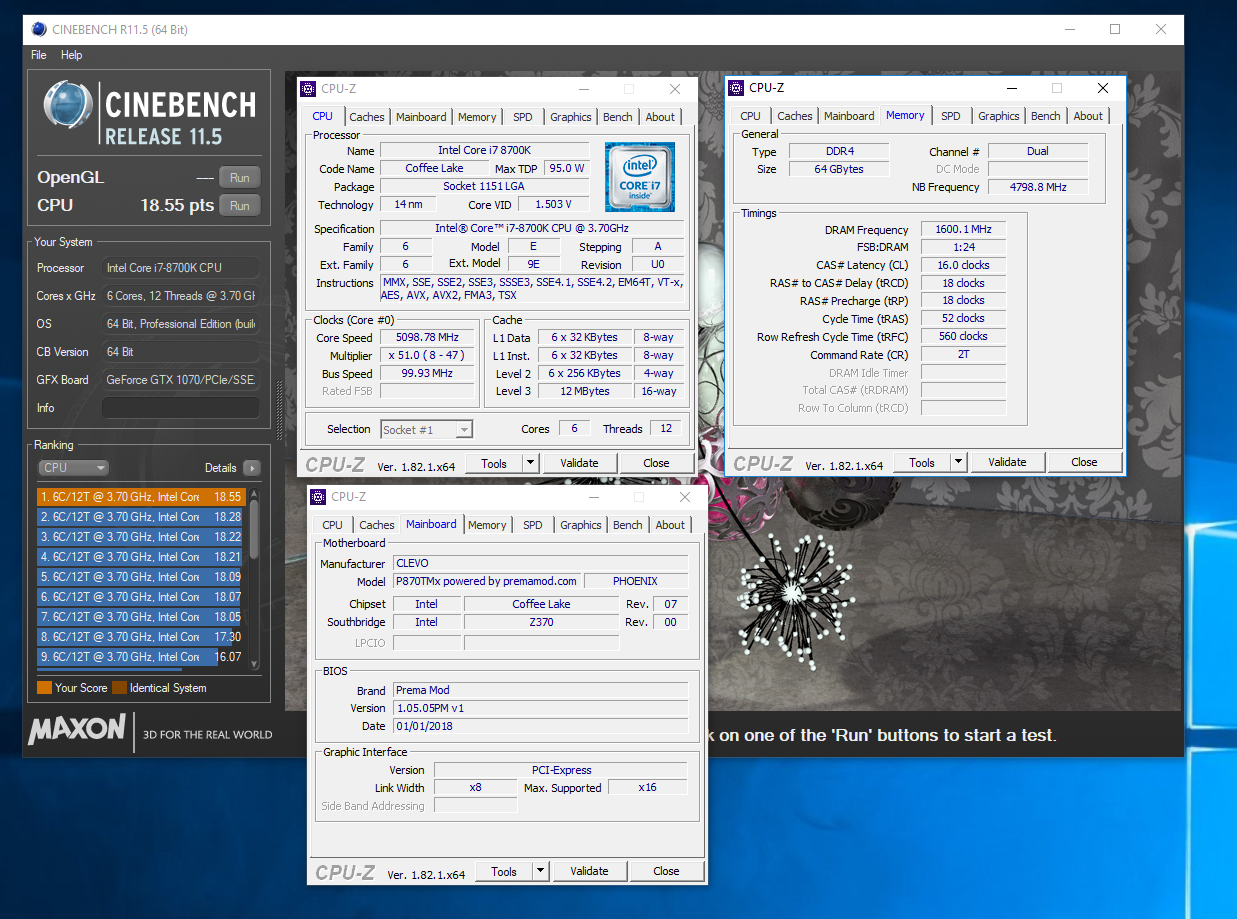Expand the Tools dropdown arrow in Memory window

(x=958, y=462)
